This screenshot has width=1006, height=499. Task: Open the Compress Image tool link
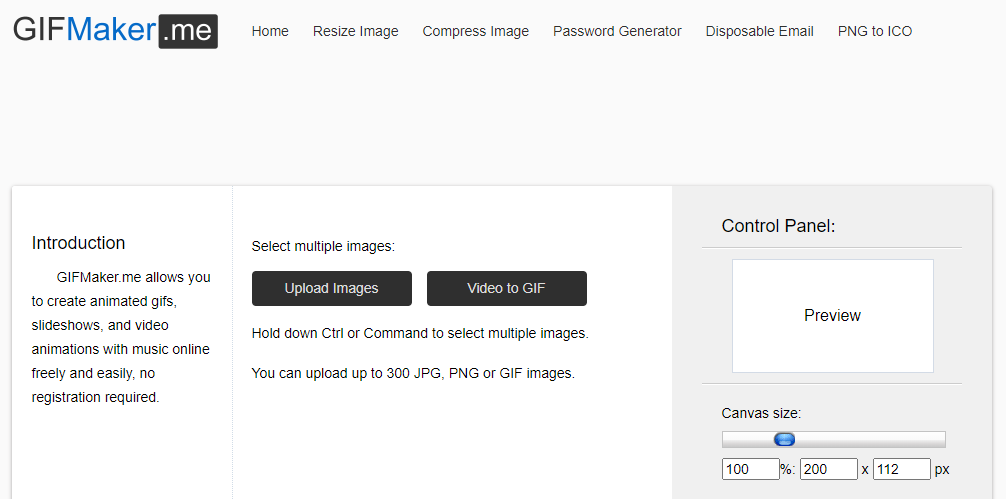pyautogui.click(x=475, y=31)
